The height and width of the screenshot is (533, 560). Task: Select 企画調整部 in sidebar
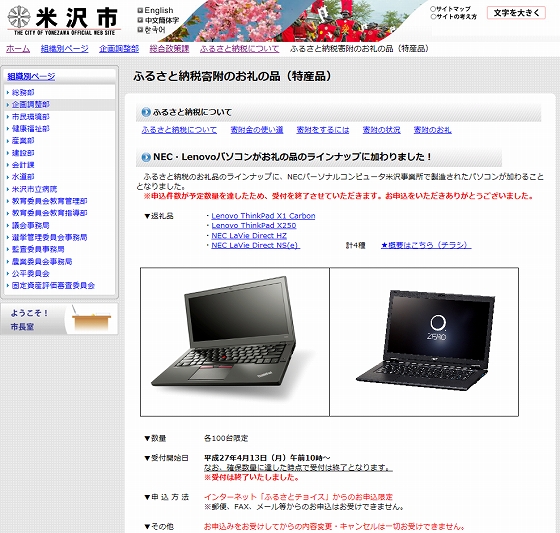[x=30, y=105]
